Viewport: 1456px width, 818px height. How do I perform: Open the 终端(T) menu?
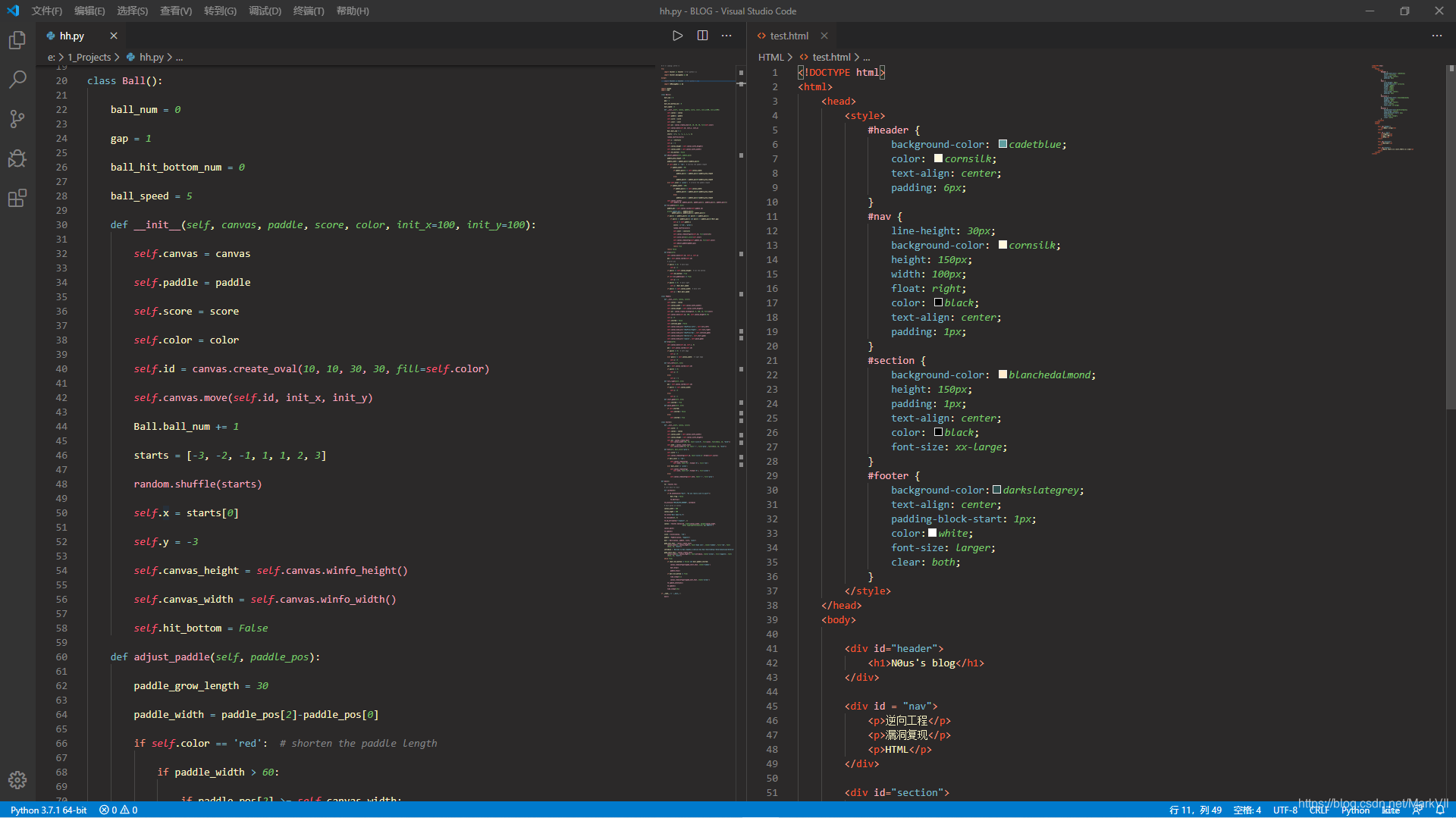click(309, 11)
